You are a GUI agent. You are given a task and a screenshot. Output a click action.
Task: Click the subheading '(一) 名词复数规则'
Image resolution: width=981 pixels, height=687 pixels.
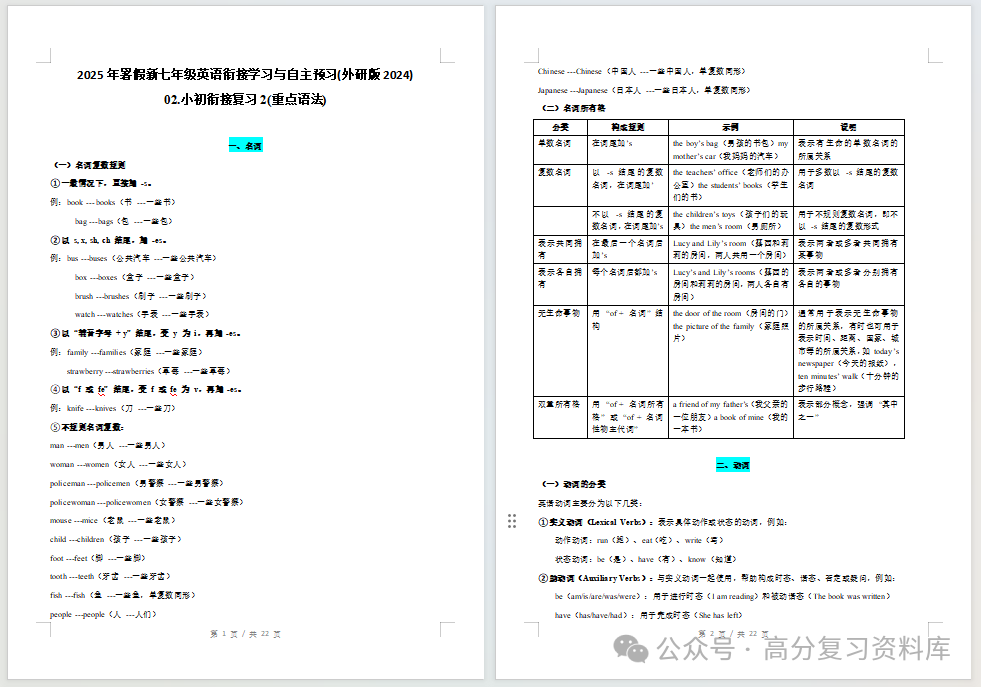[x=90, y=165]
